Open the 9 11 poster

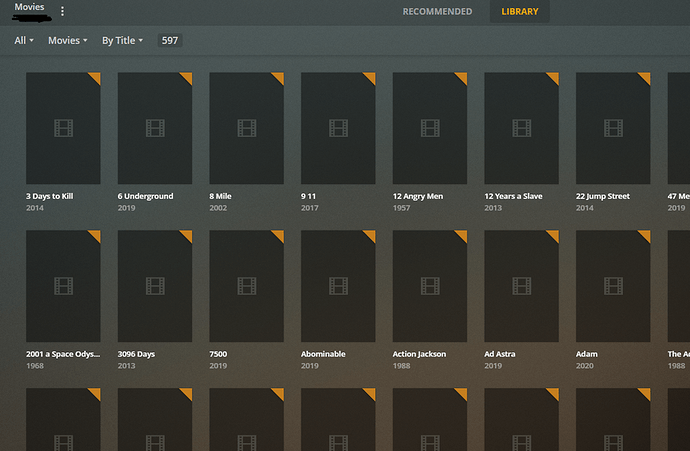[x=338, y=128]
